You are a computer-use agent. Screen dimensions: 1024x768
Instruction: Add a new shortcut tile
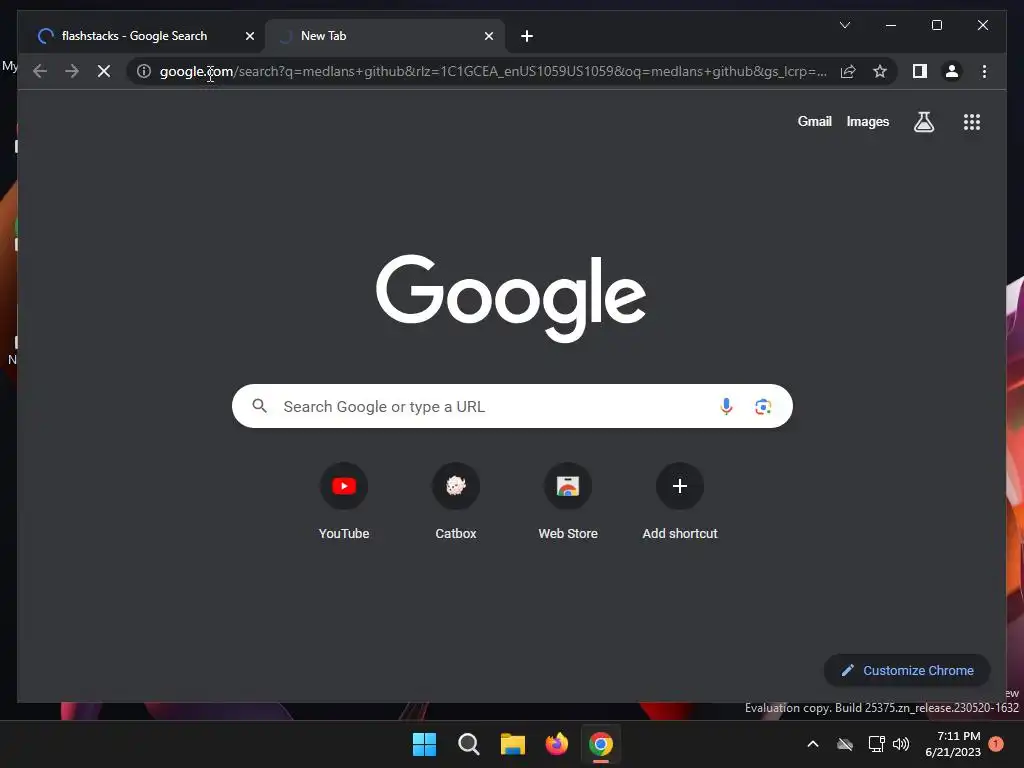pos(680,502)
